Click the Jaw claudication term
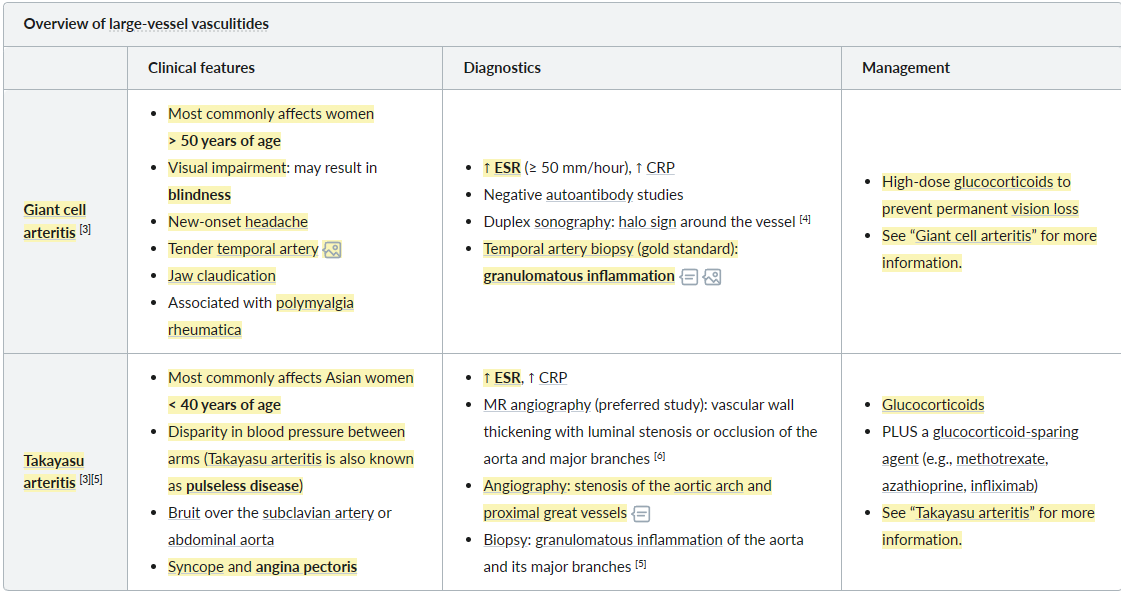1121x594 pixels. pyautogui.click(x=222, y=276)
